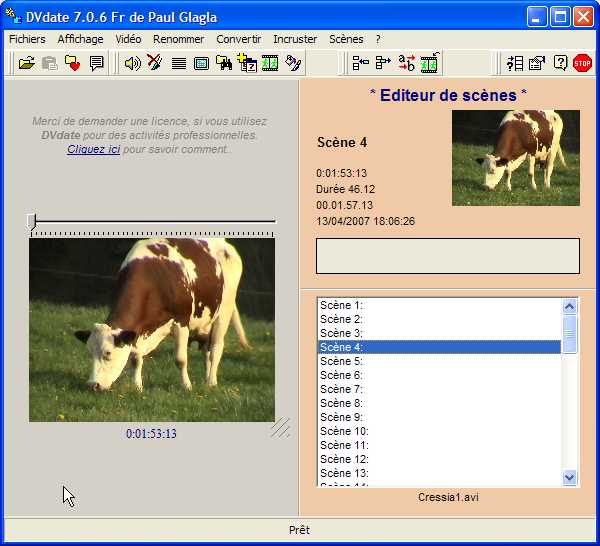
Task: Click the Scène 4 cow thumbnail
Action: point(516,158)
